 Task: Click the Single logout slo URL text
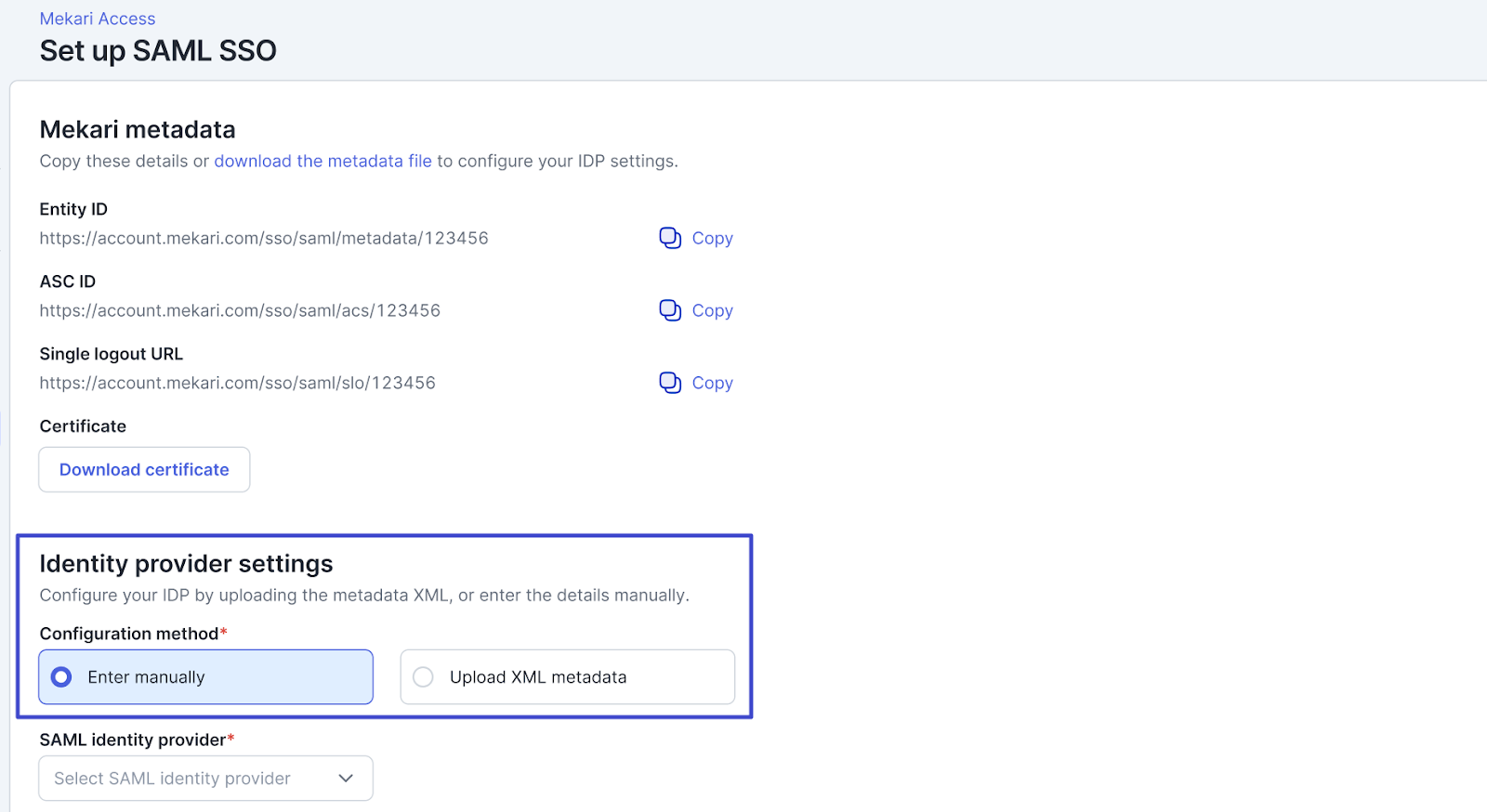pyautogui.click(x=237, y=384)
